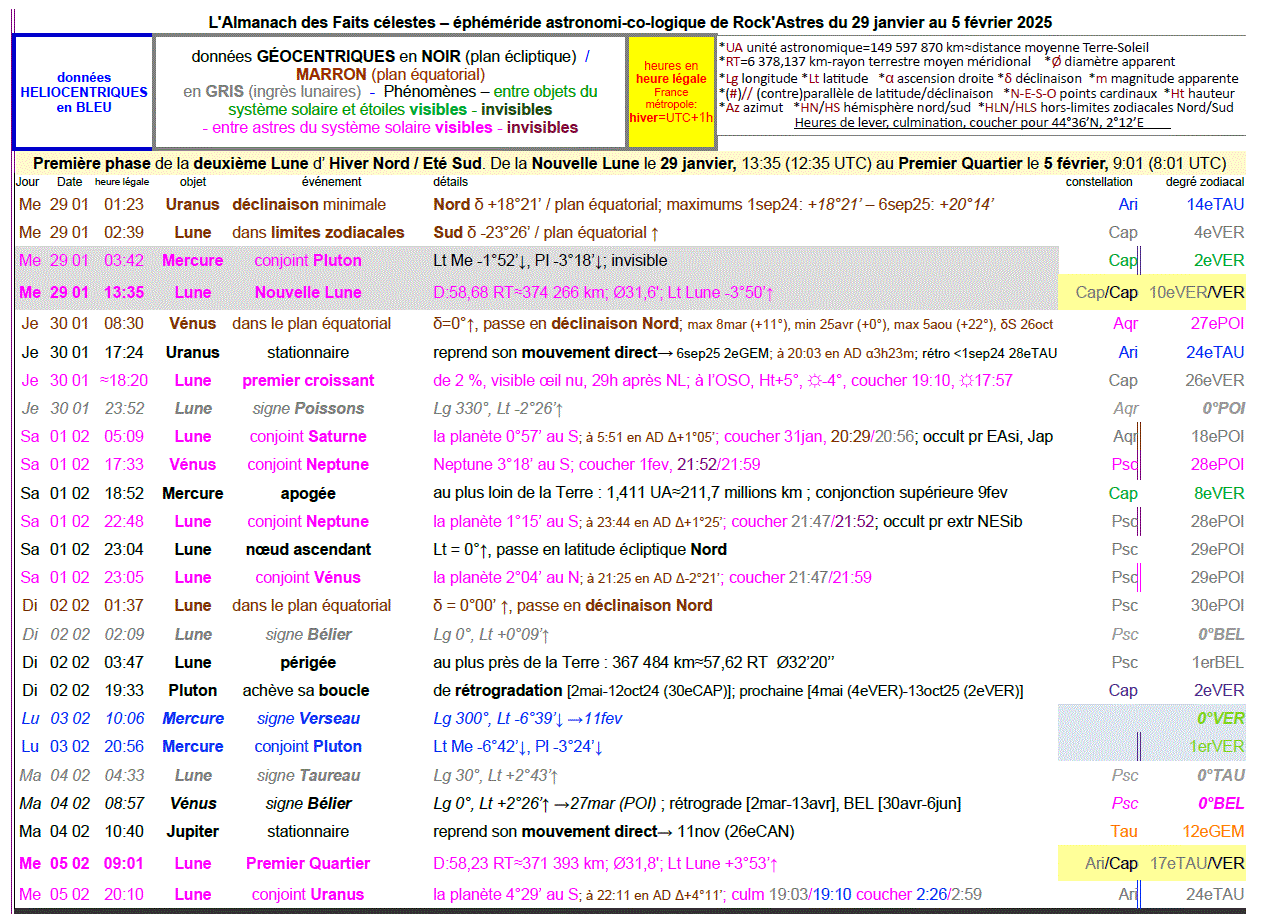1261x914 pixels.
Task: Click Lune 'conjoint Neptune' event at 22:48
Action: [x=308, y=521]
